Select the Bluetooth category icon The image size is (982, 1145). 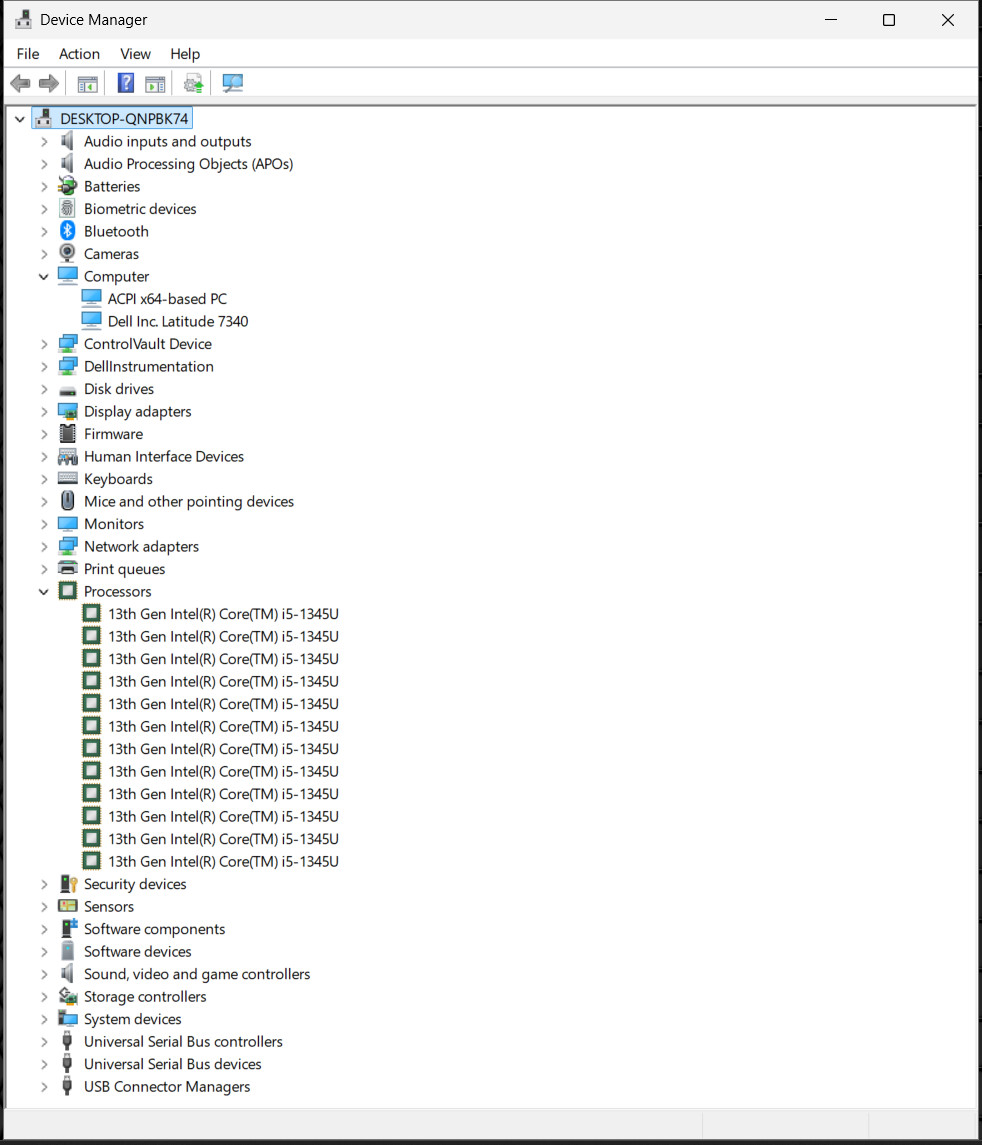pyautogui.click(x=68, y=231)
